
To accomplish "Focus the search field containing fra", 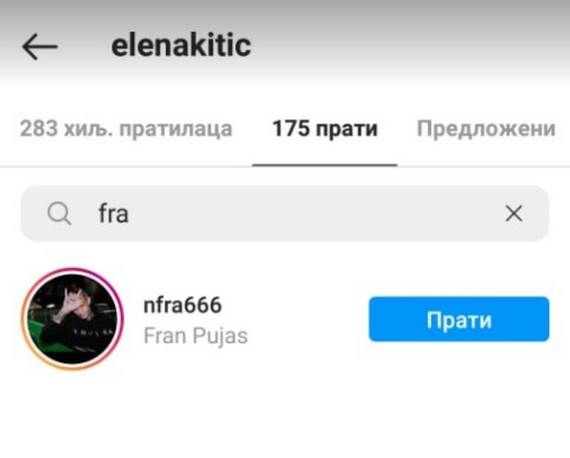I will click(x=285, y=213).
